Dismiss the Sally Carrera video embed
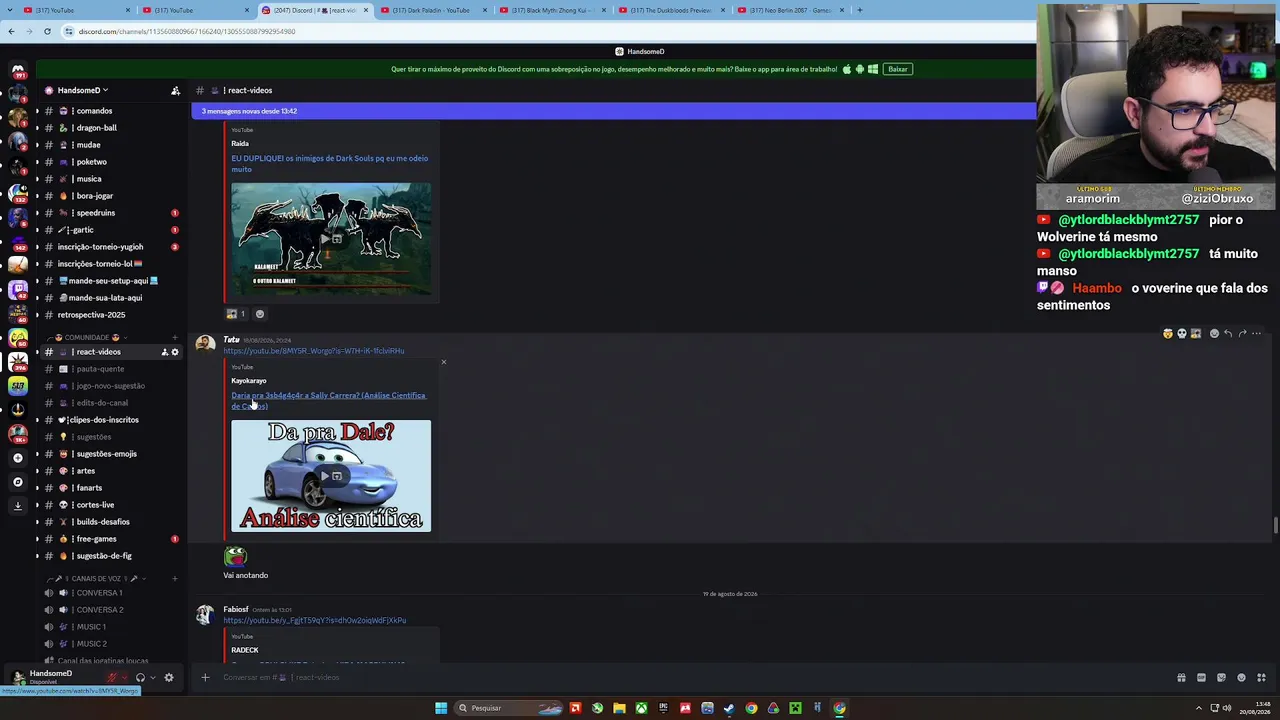Image resolution: width=1280 pixels, height=720 pixels. pos(444,362)
